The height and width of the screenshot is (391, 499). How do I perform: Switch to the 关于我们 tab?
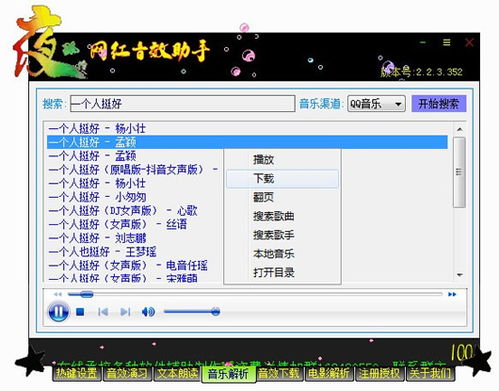pyautogui.click(x=430, y=373)
